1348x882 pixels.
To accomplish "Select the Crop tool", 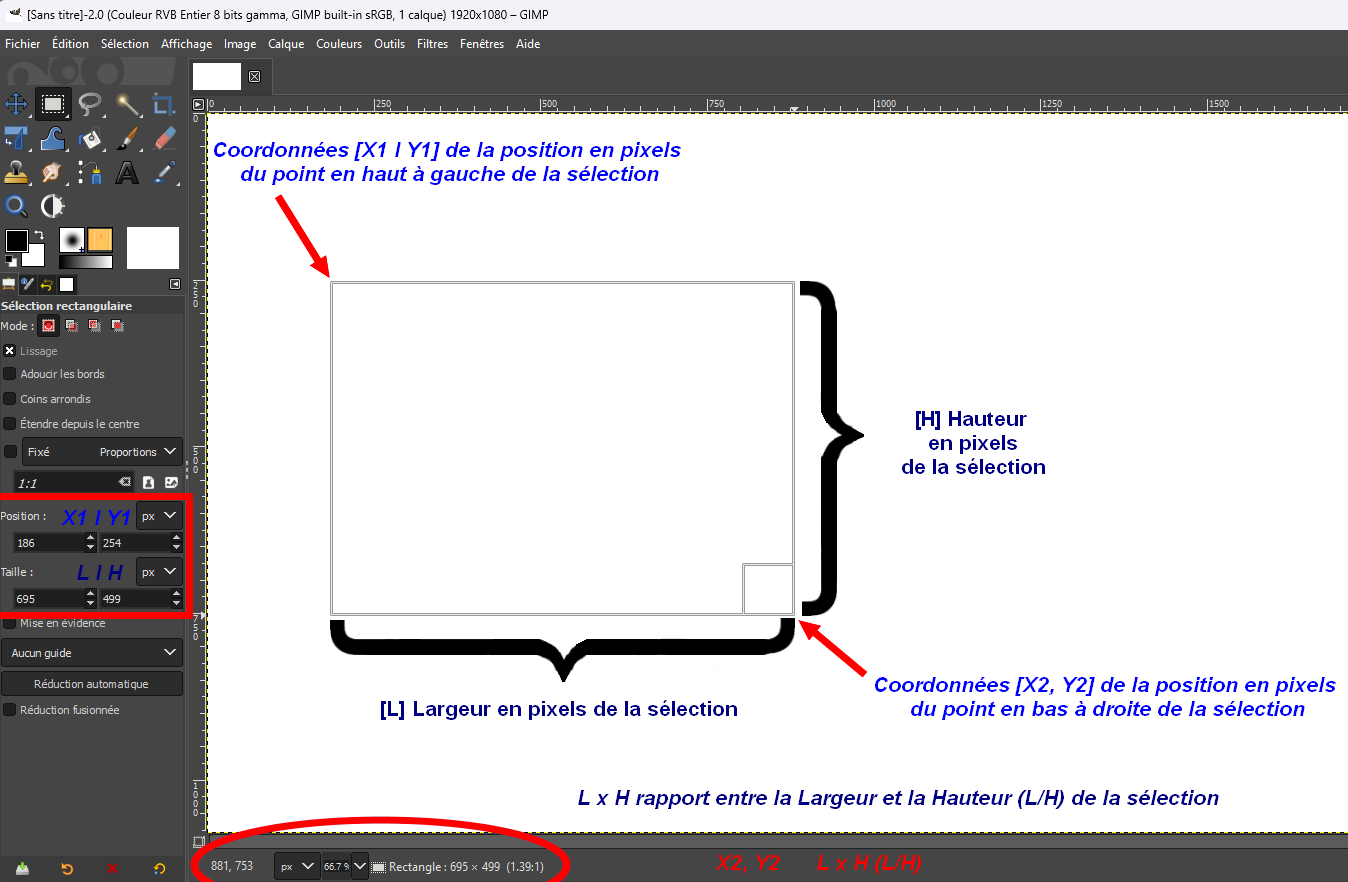I will (164, 103).
